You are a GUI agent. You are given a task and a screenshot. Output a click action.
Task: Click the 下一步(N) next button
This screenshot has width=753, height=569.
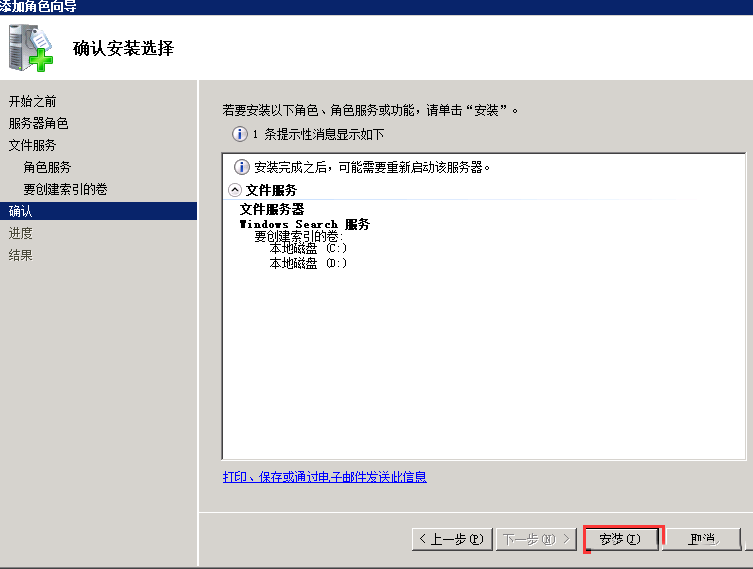click(x=536, y=539)
